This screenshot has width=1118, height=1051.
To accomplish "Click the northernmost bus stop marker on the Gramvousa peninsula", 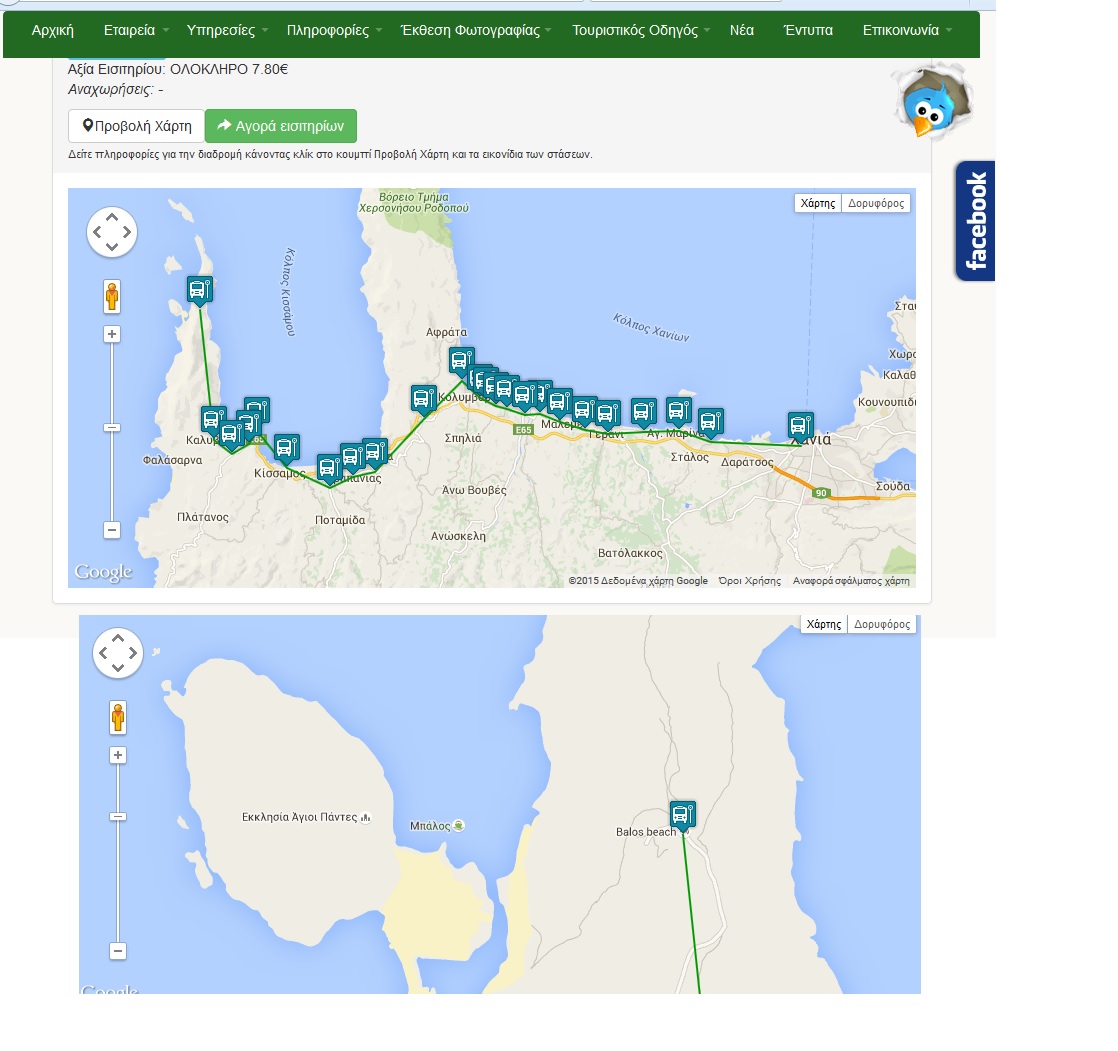I will pos(200,290).
